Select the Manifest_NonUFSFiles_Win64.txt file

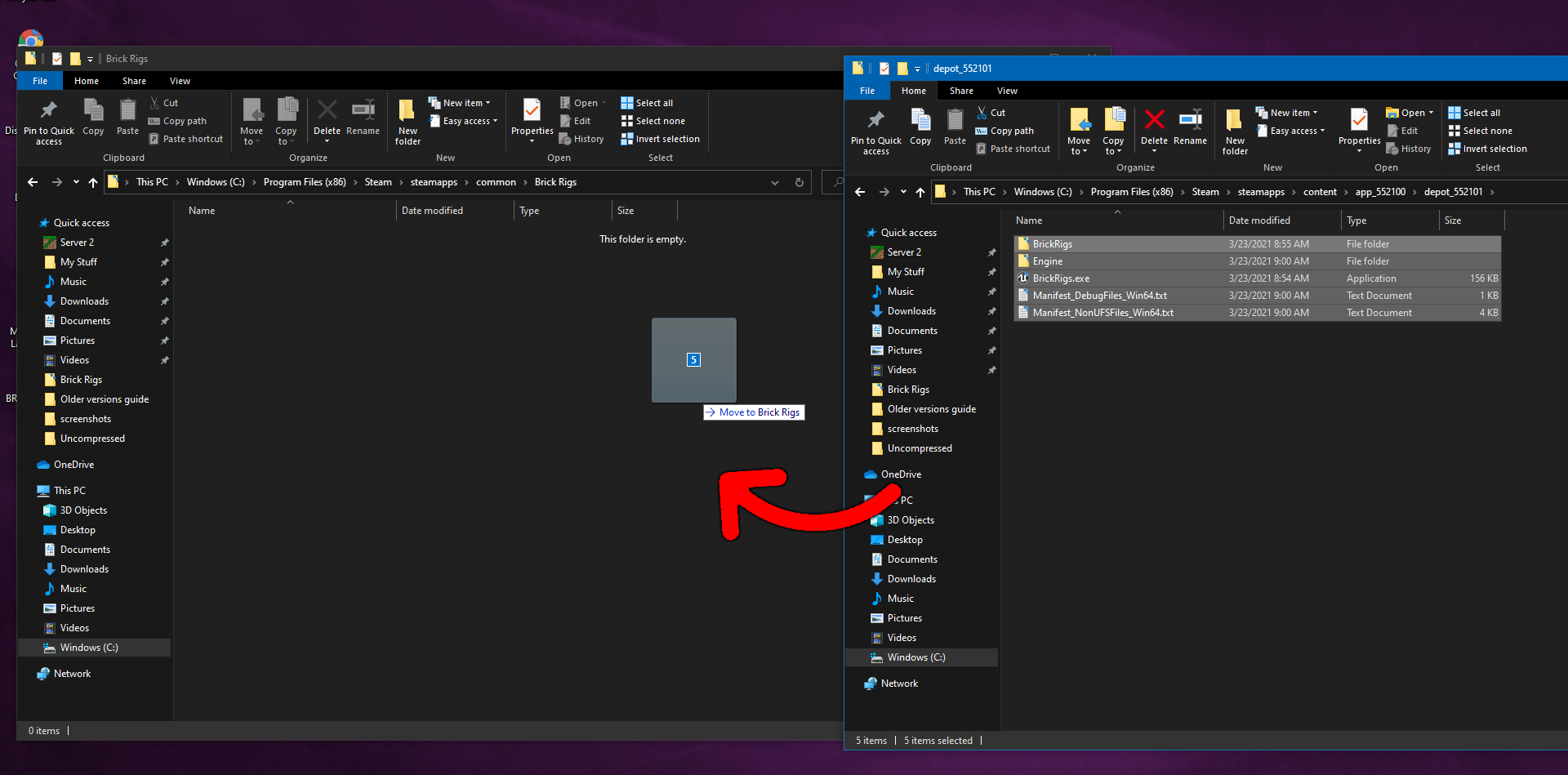click(x=1258, y=313)
